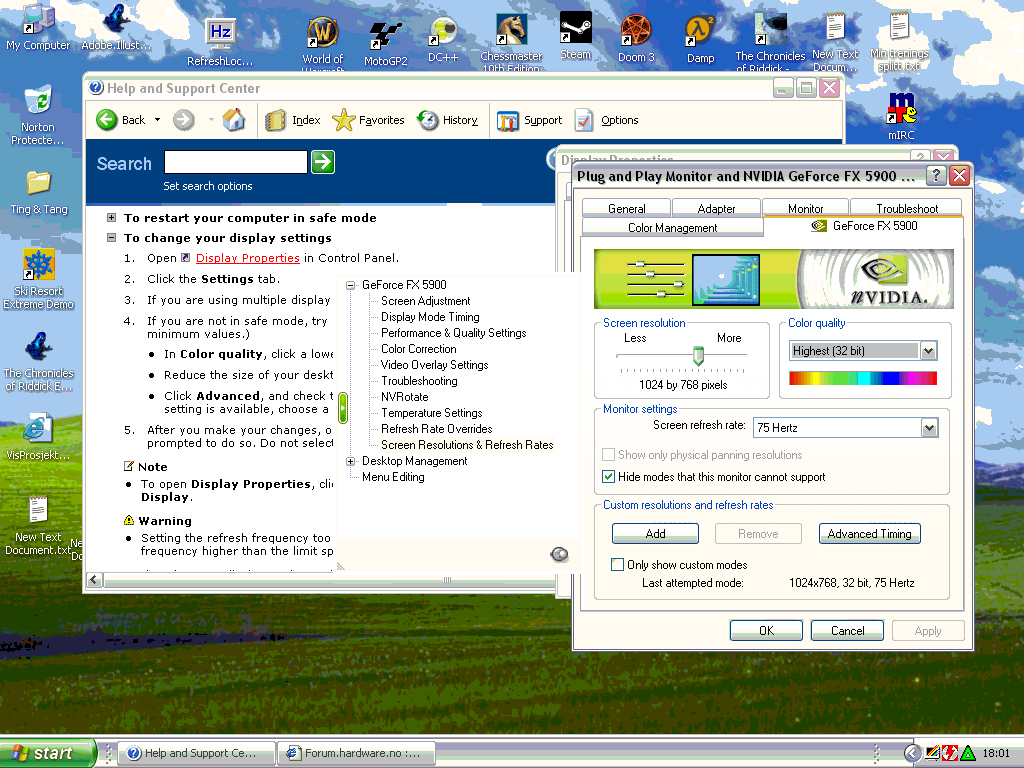Viewport: 1024px width, 768px height.
Task: Click the Screen resolution slider thumb
Action: pos(698,355)
